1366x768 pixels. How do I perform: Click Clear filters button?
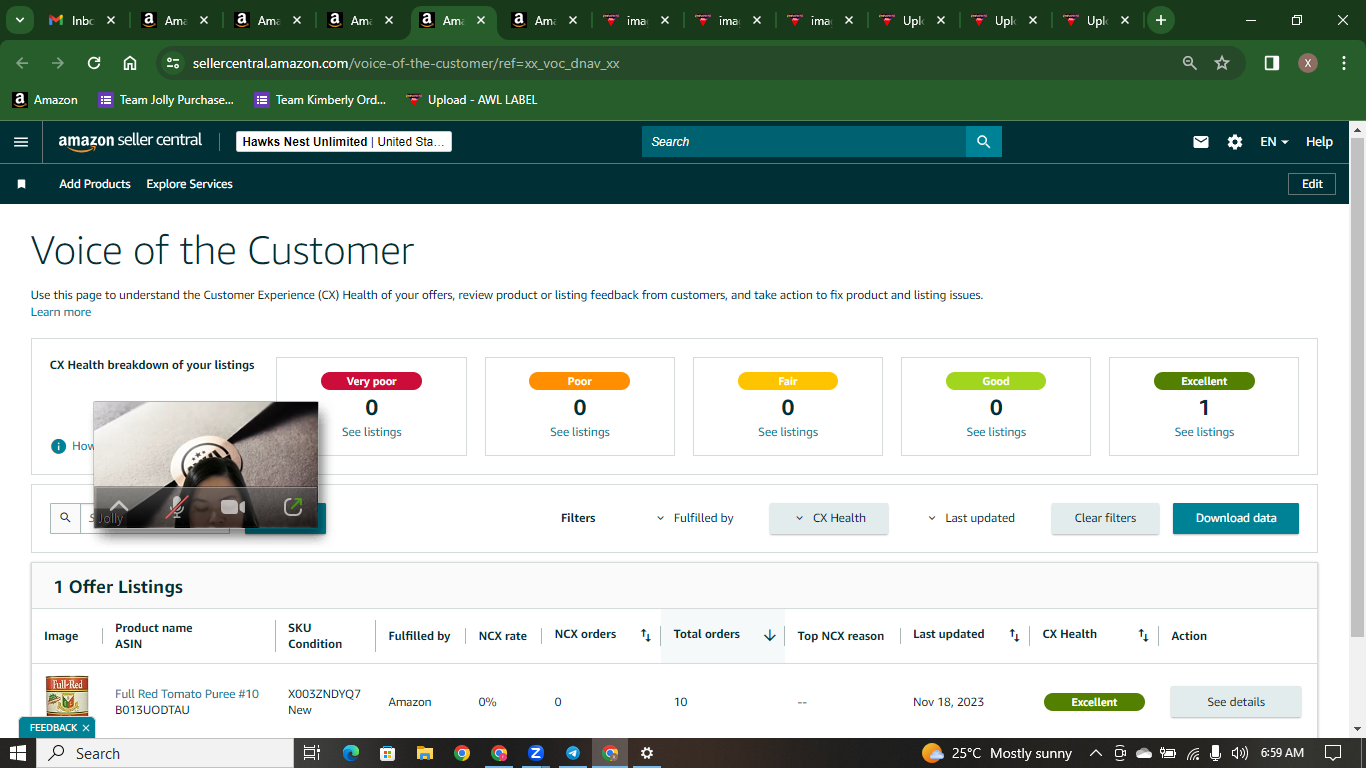[x=1105, y=518]
